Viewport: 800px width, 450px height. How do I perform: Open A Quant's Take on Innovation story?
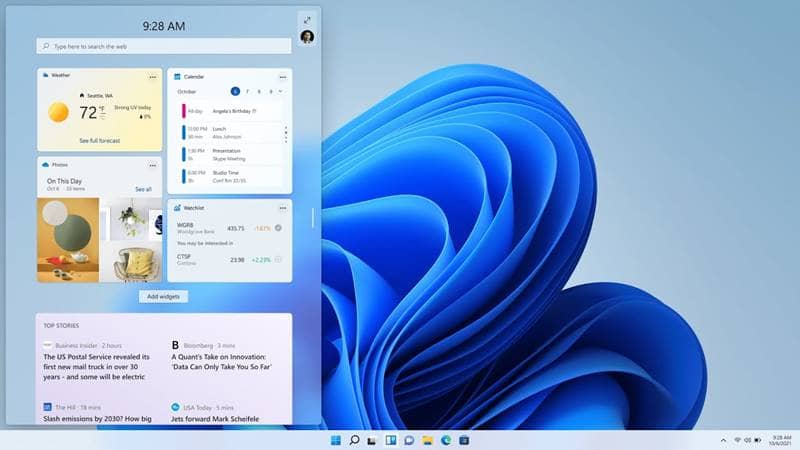[x=221, y=362]
